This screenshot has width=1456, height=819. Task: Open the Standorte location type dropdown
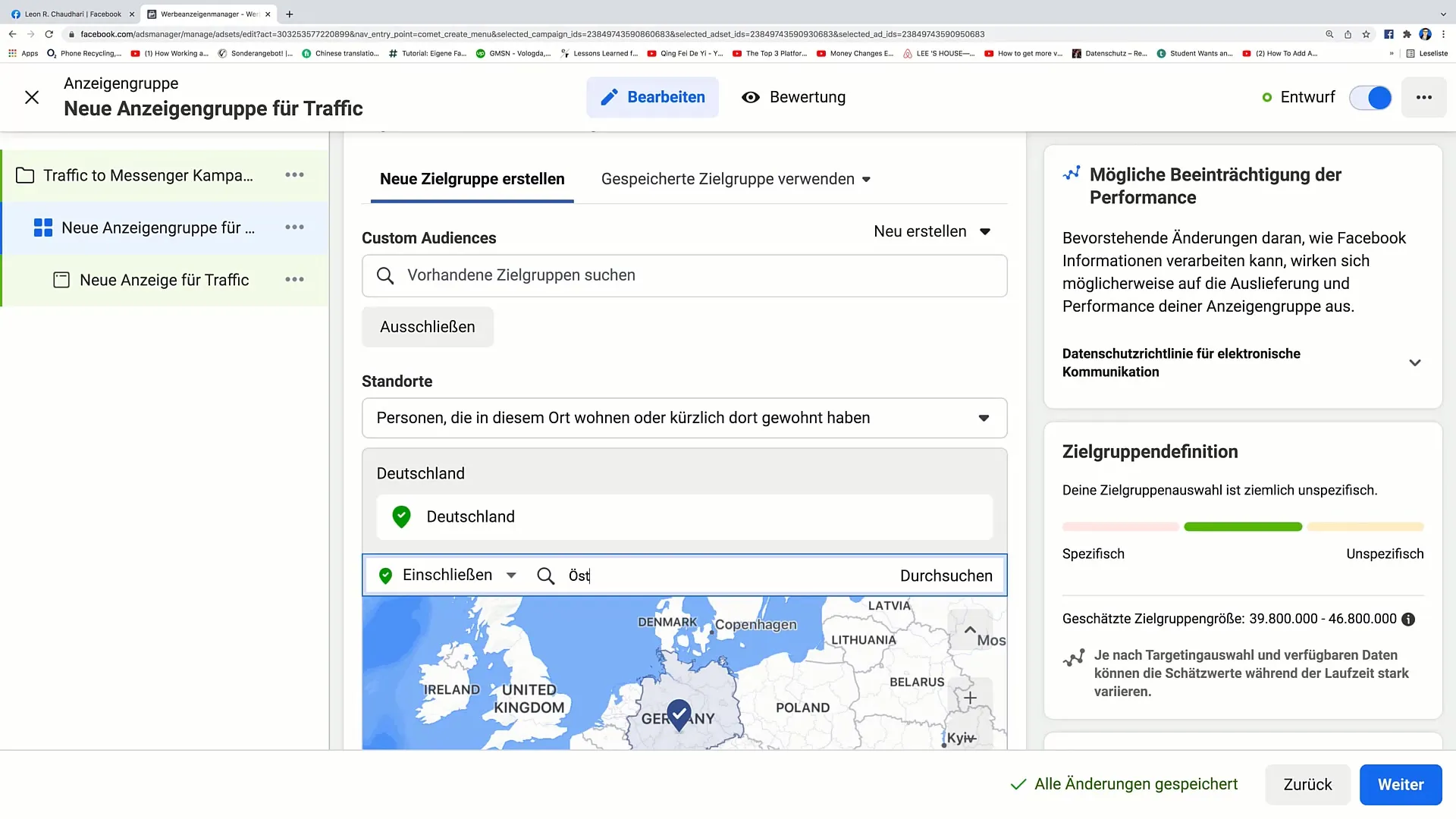[684, 418]
